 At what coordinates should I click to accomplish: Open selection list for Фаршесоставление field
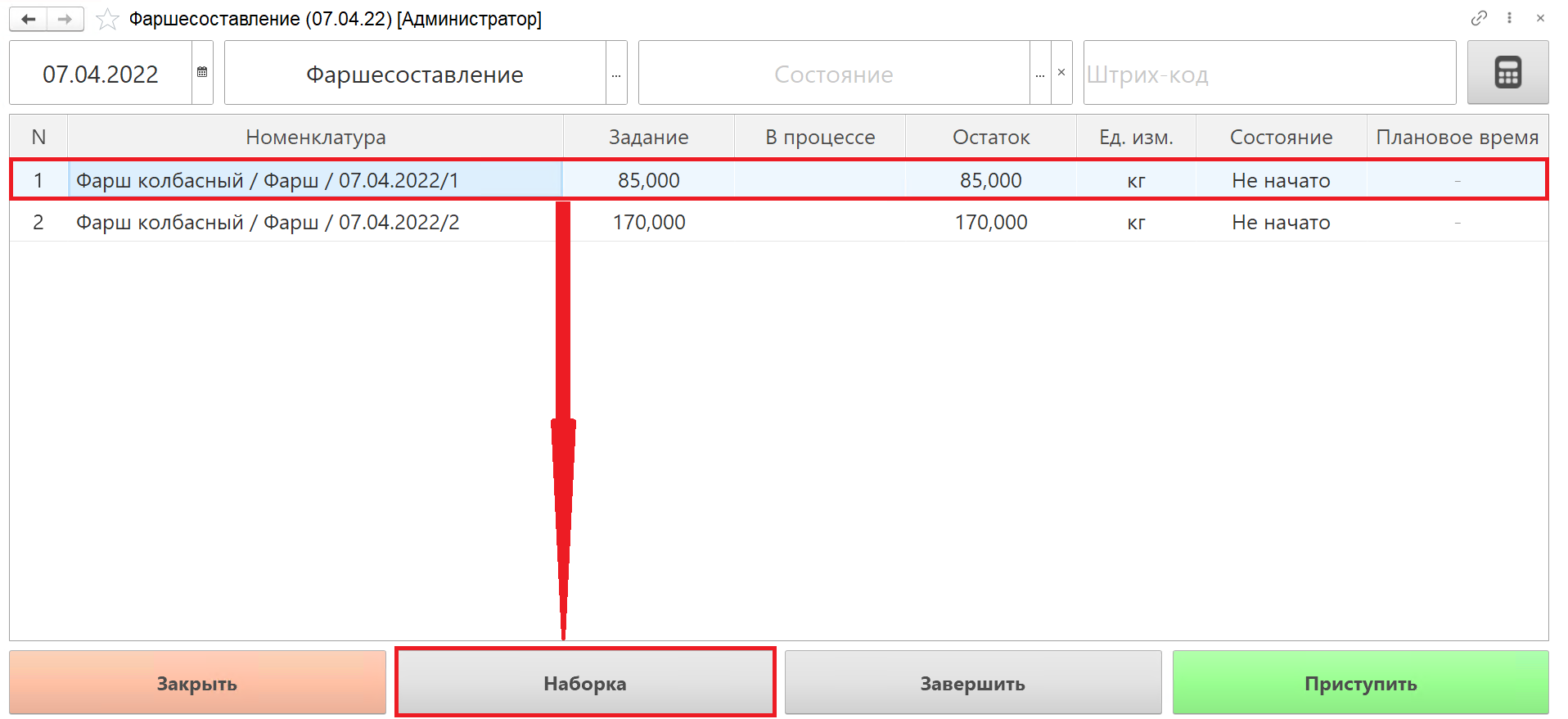click(x=616, y=74)
